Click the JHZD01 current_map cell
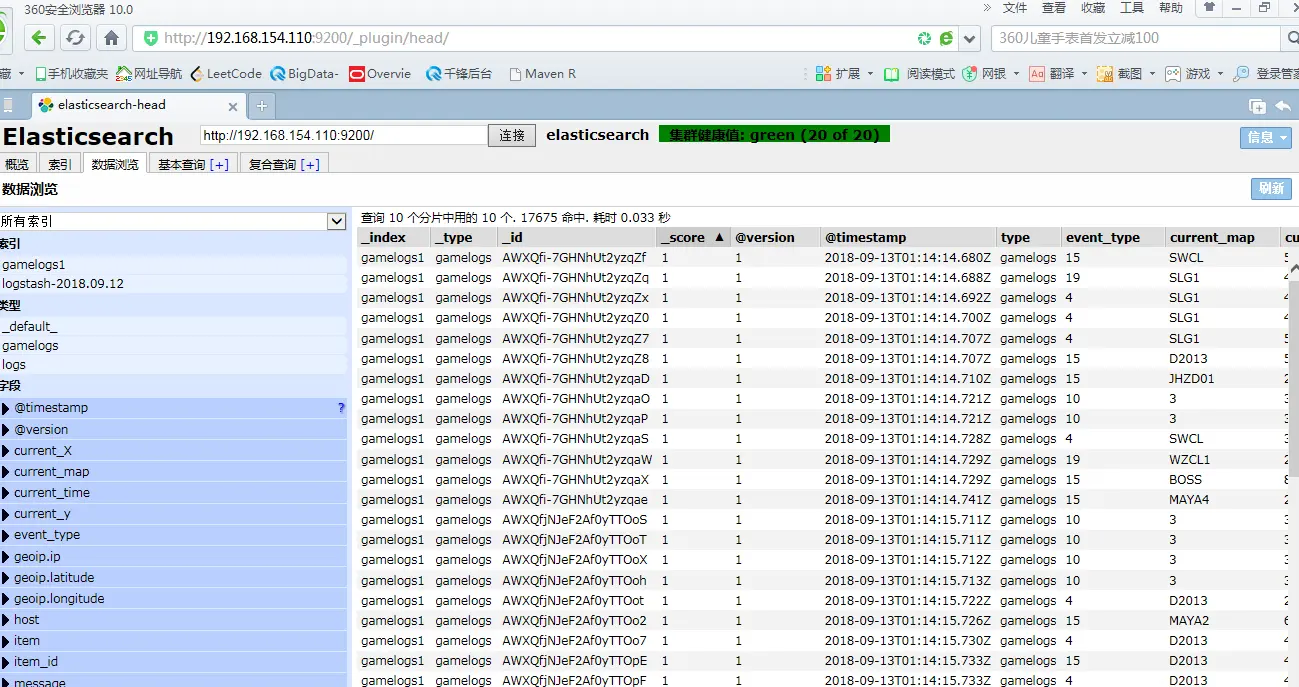 pyautogui.click(x=1222, y=378)
